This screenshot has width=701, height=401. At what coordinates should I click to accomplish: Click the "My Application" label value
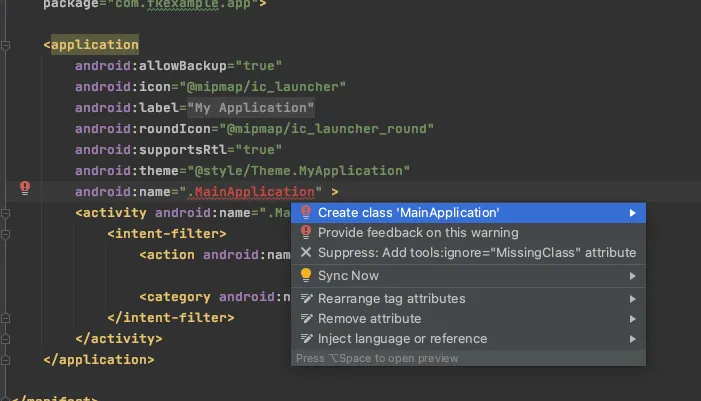(251, 108)
